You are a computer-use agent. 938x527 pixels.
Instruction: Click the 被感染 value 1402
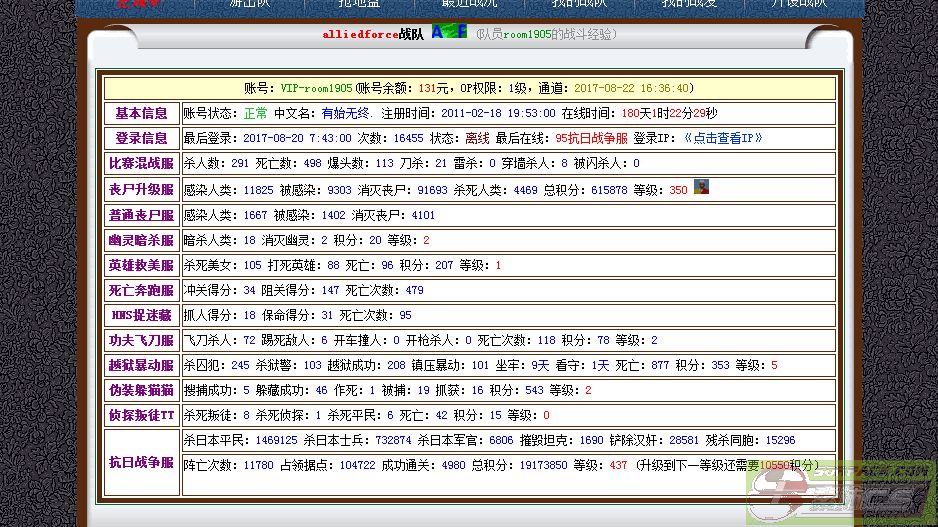(333, 215)
